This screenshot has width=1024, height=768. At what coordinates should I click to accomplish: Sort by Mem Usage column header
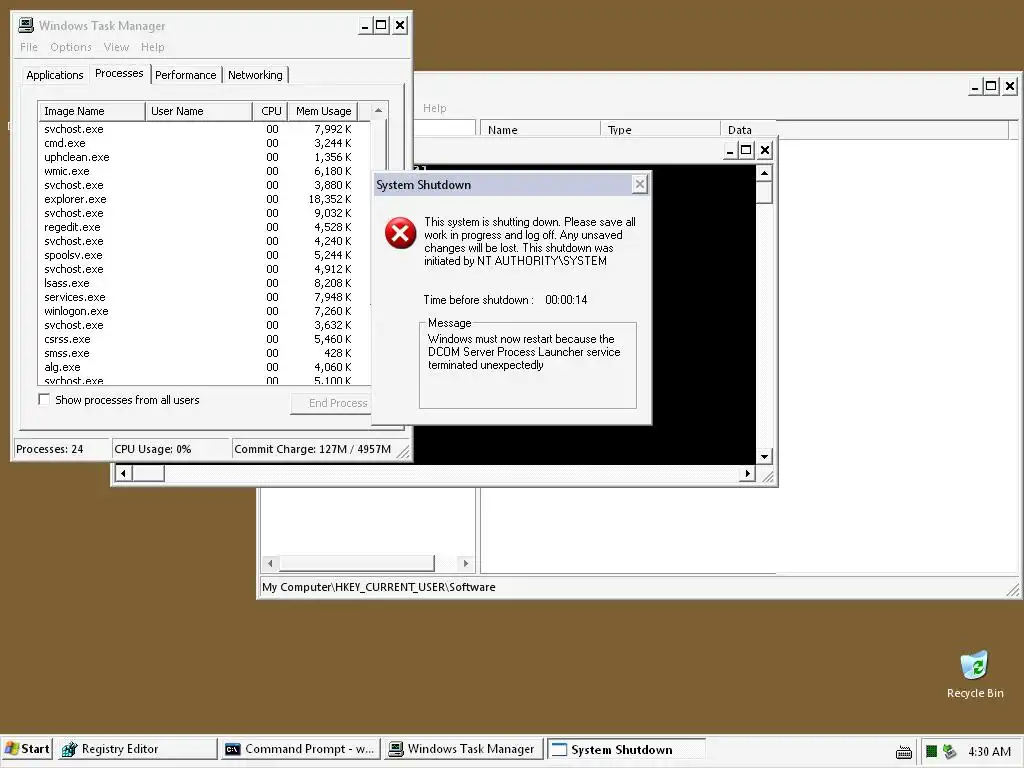(323, 111)
